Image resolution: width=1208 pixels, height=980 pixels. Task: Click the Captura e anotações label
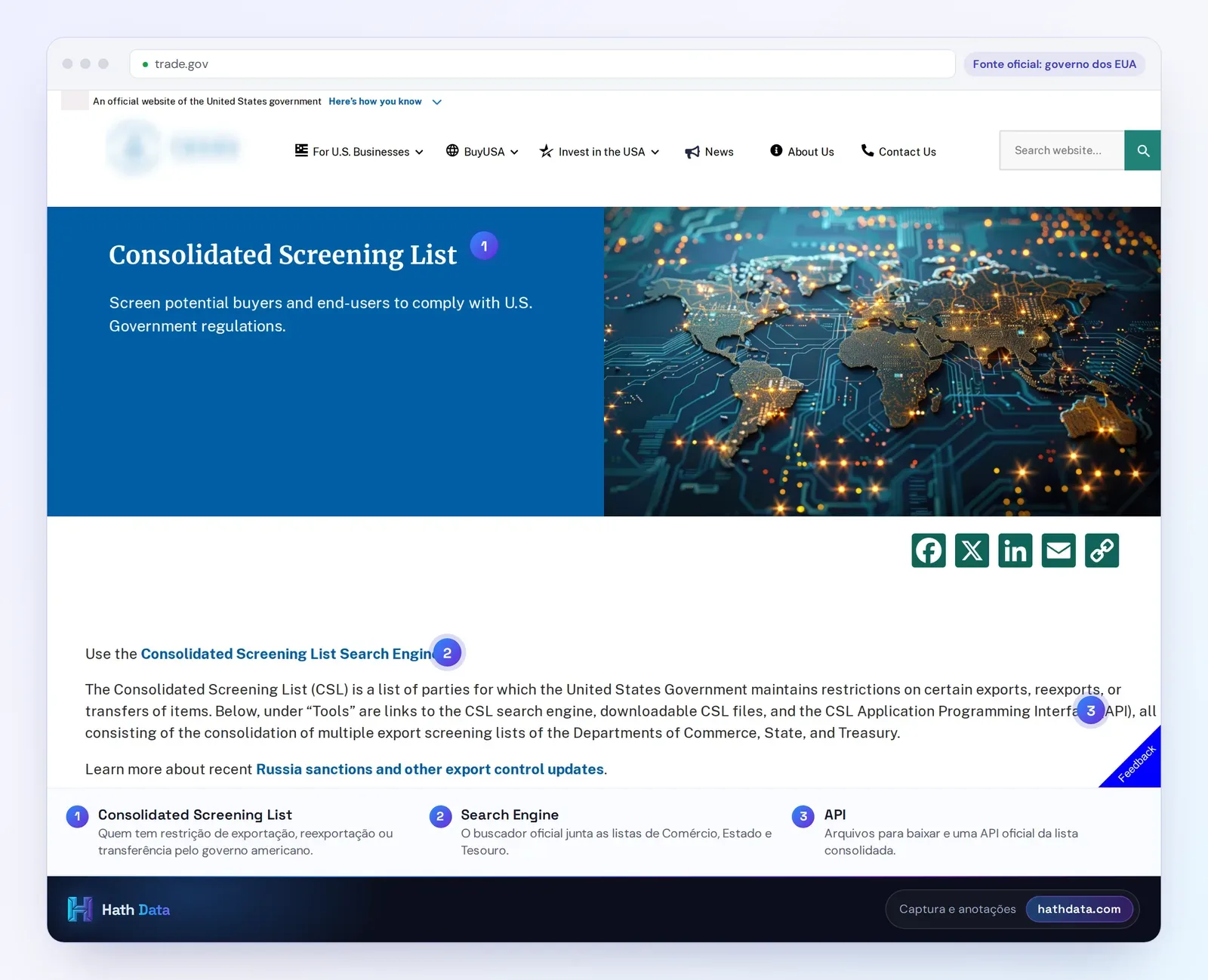[957, 909]
